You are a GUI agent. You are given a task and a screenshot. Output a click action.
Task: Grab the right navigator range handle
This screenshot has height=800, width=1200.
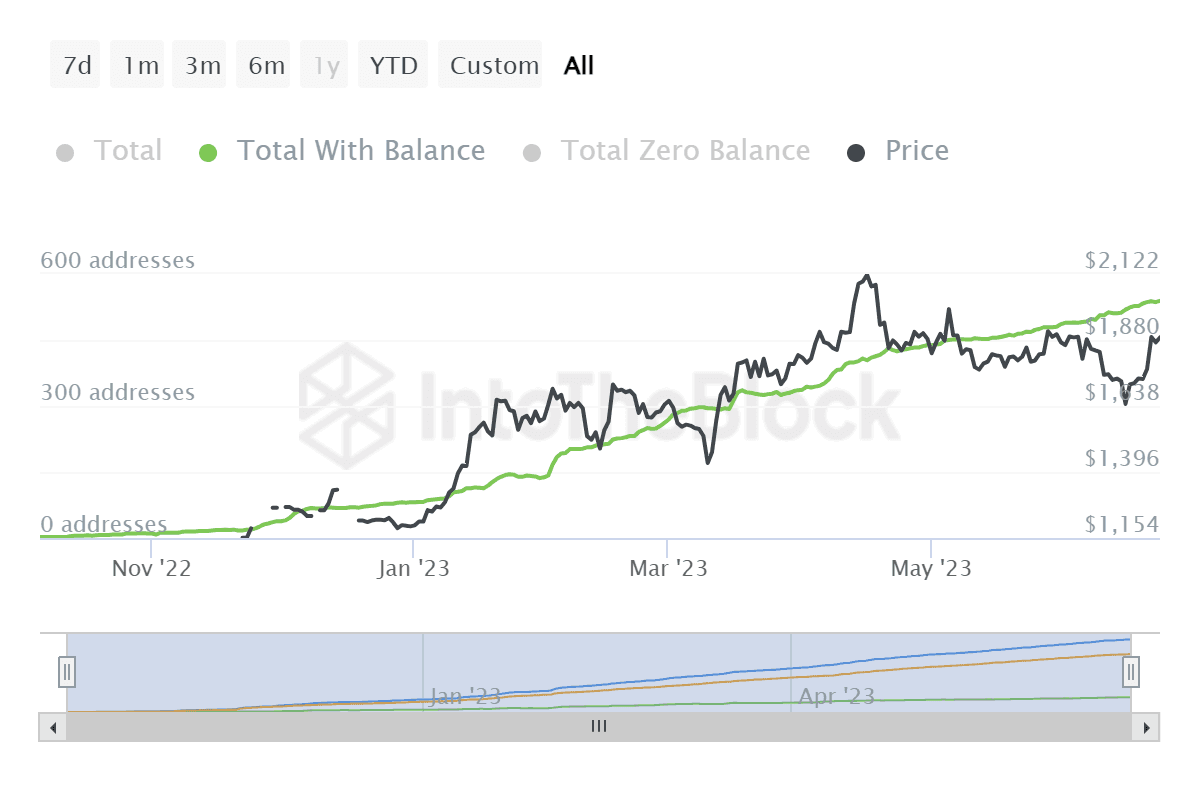[1131, 671]
